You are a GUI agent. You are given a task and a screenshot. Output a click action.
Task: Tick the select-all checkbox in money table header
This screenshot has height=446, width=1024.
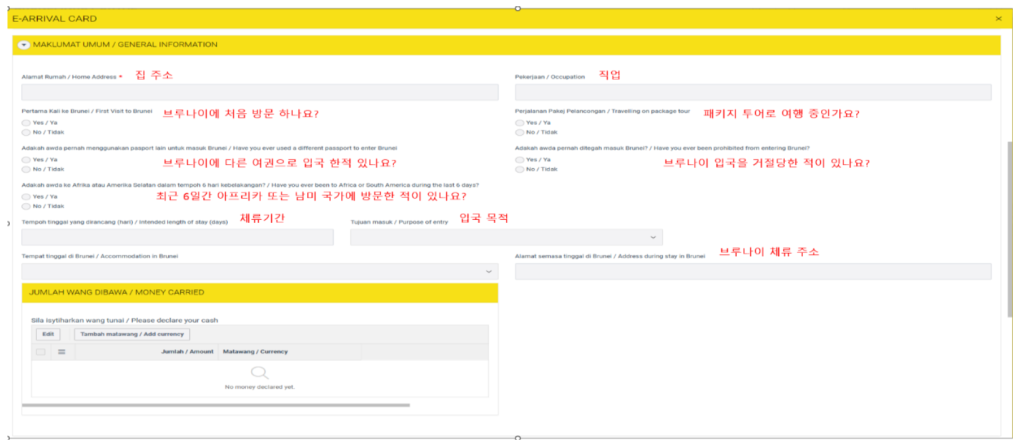click(x=41, y=352)
